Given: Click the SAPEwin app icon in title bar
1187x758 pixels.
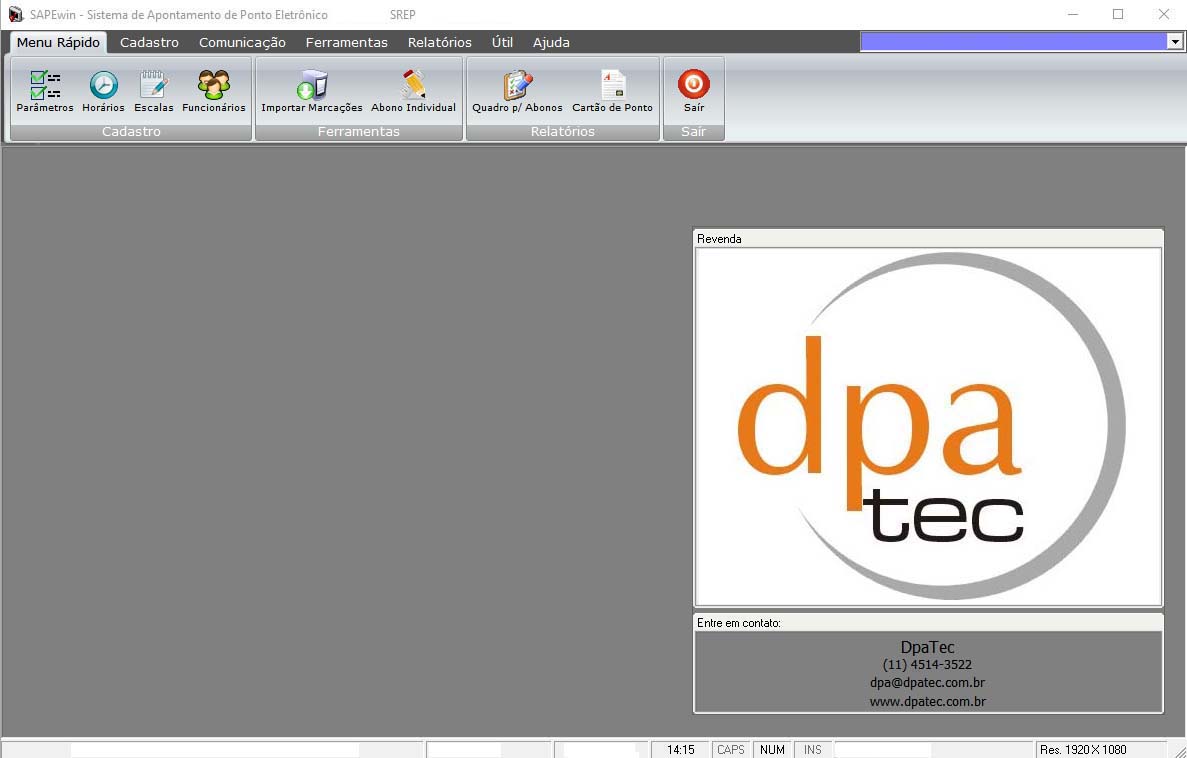Looking at the screenshot, I should click(x=16, y=14).
